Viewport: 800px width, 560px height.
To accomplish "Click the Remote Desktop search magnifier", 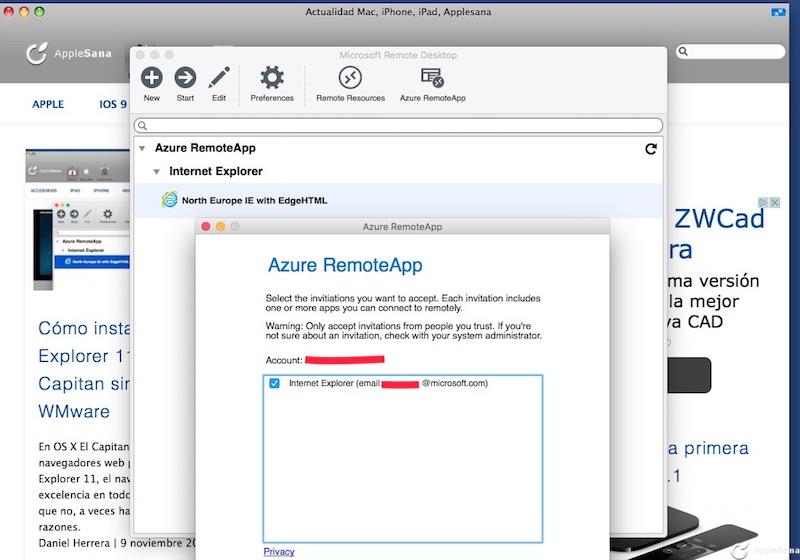I will coord(143,125).
